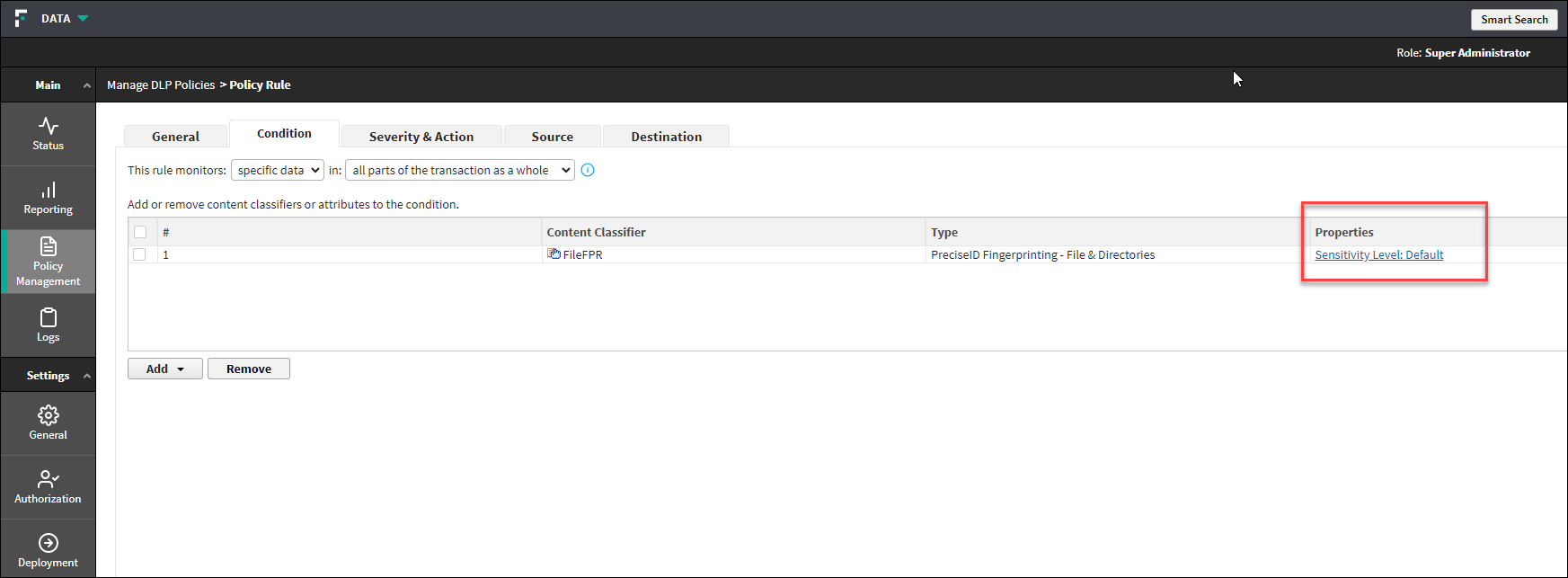Open the Logs section
Image resolution: width=1568 pixels, height=578 pixels.
(49, 325)
